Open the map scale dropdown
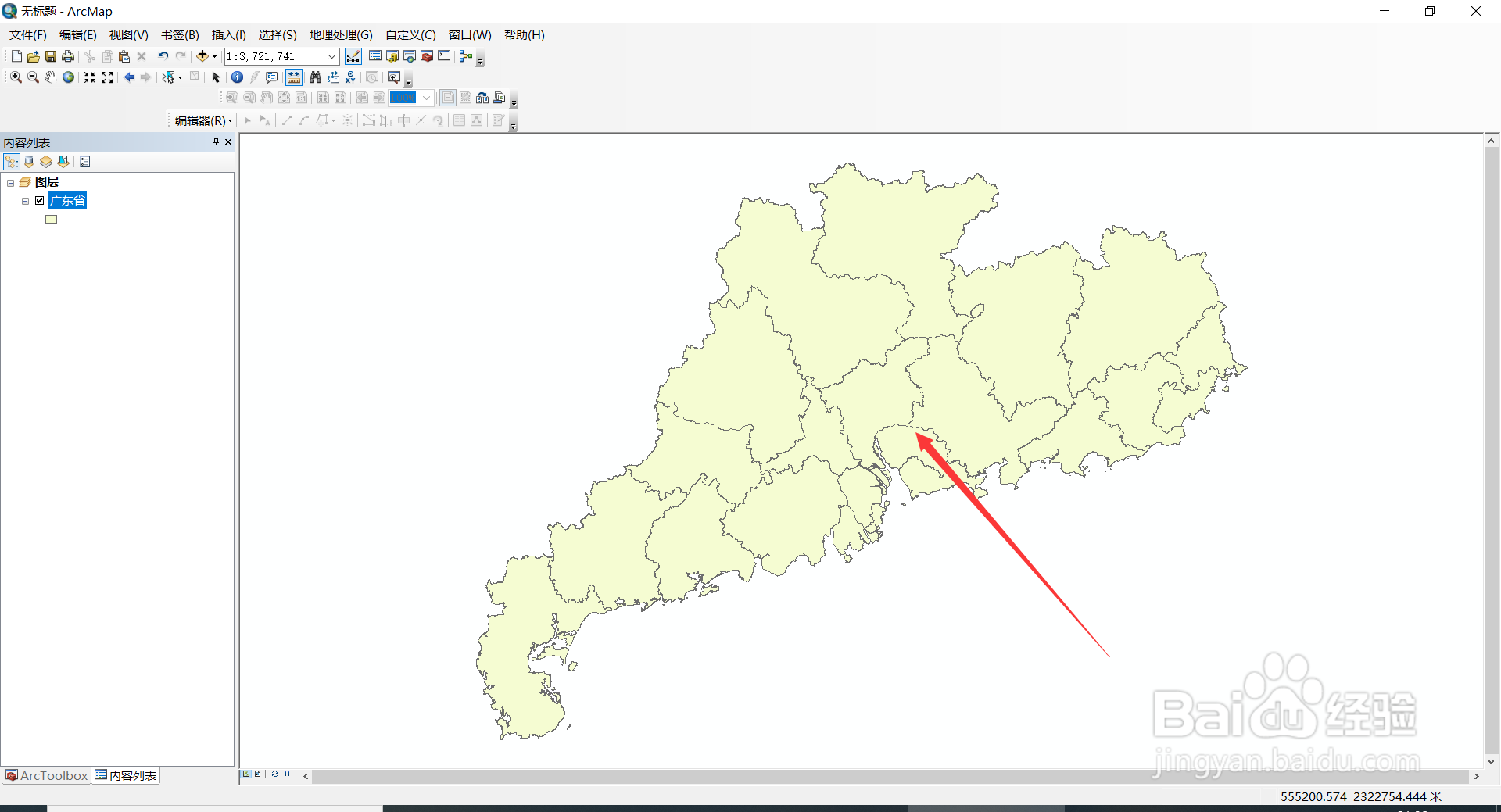The image size is (1501, 812). pyautogui.click(x=332, y=55)
